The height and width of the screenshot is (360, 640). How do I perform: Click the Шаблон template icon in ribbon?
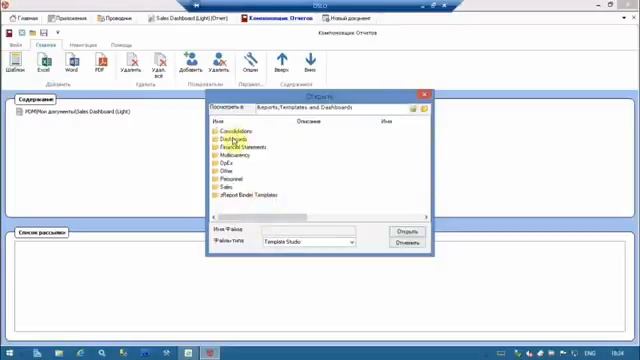[16, 62]
